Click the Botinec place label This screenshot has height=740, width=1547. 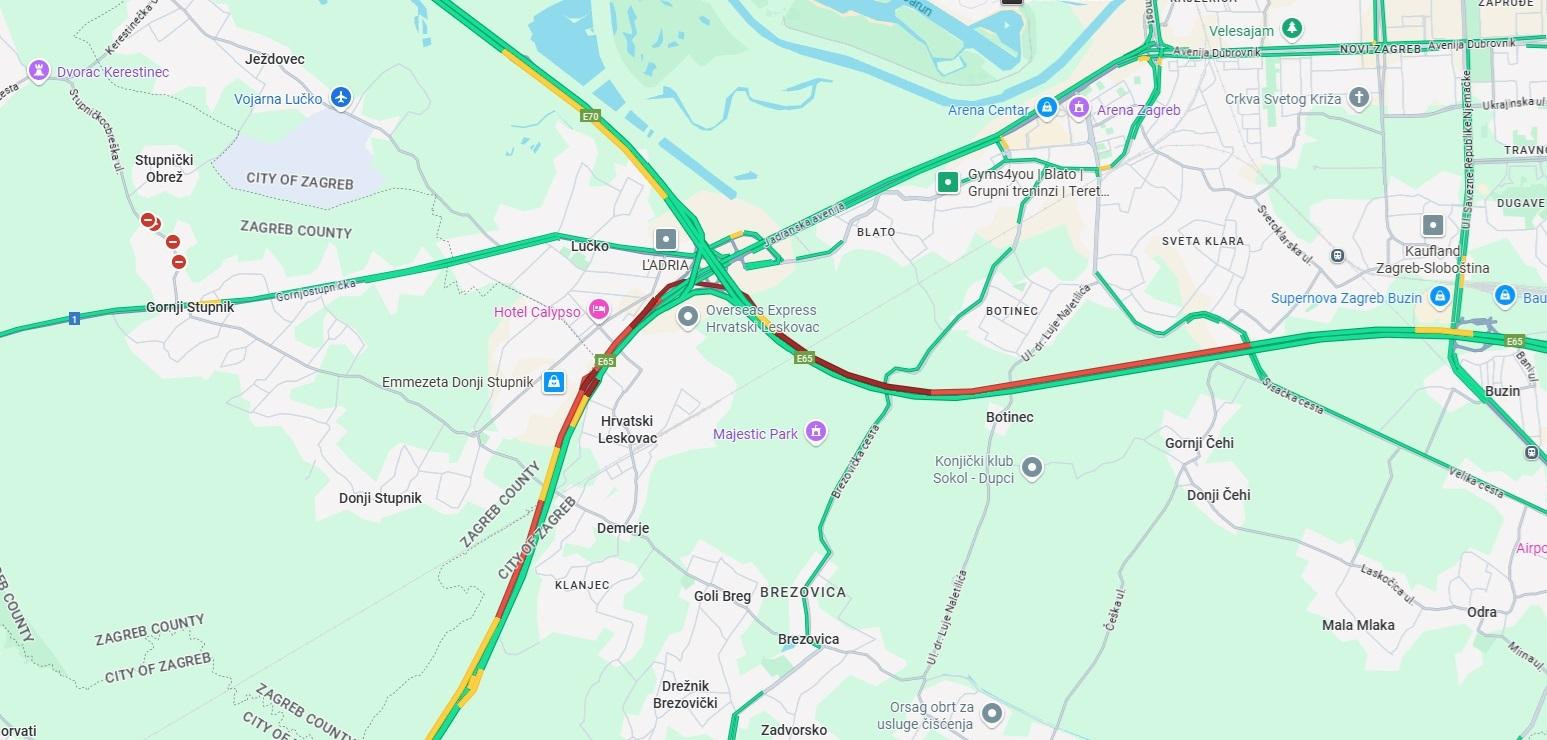coord(1009,416)
